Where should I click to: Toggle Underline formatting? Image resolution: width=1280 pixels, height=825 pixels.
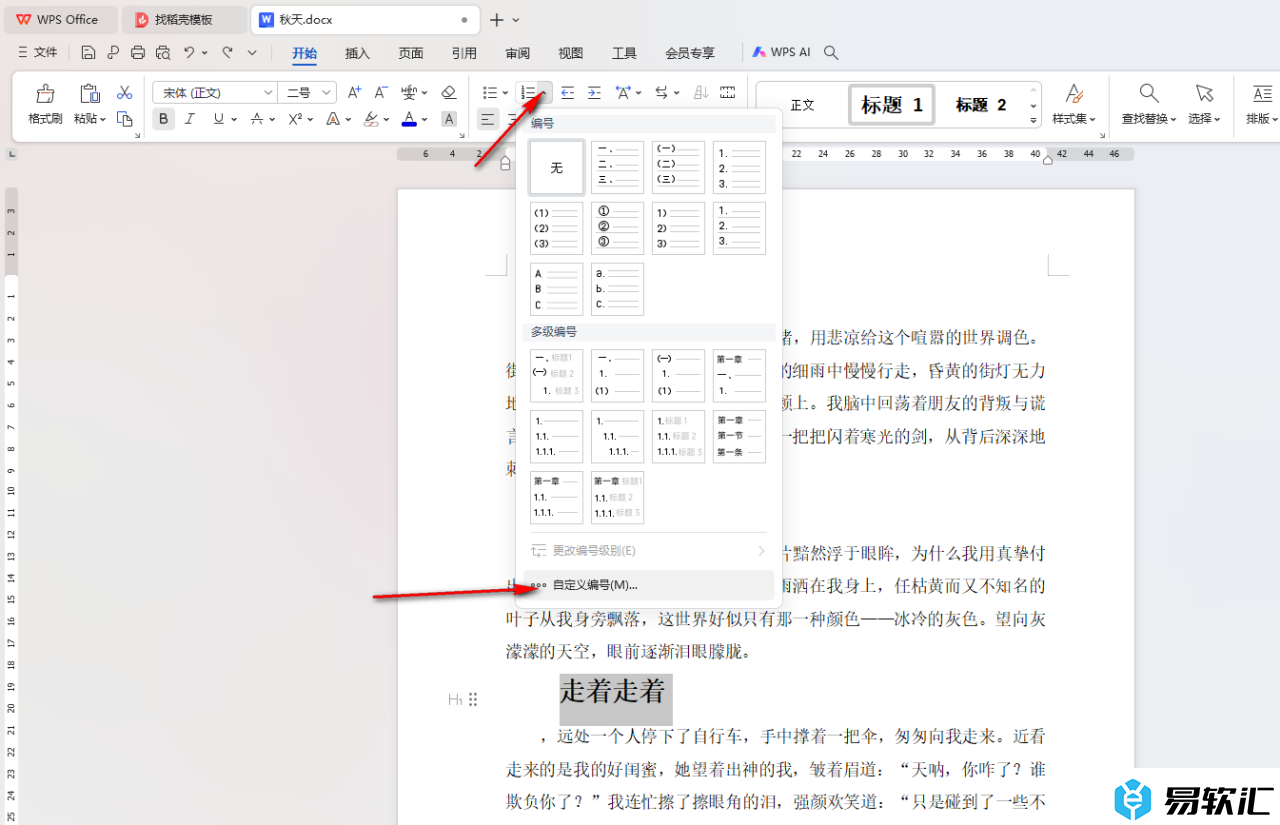pos(218,119)
